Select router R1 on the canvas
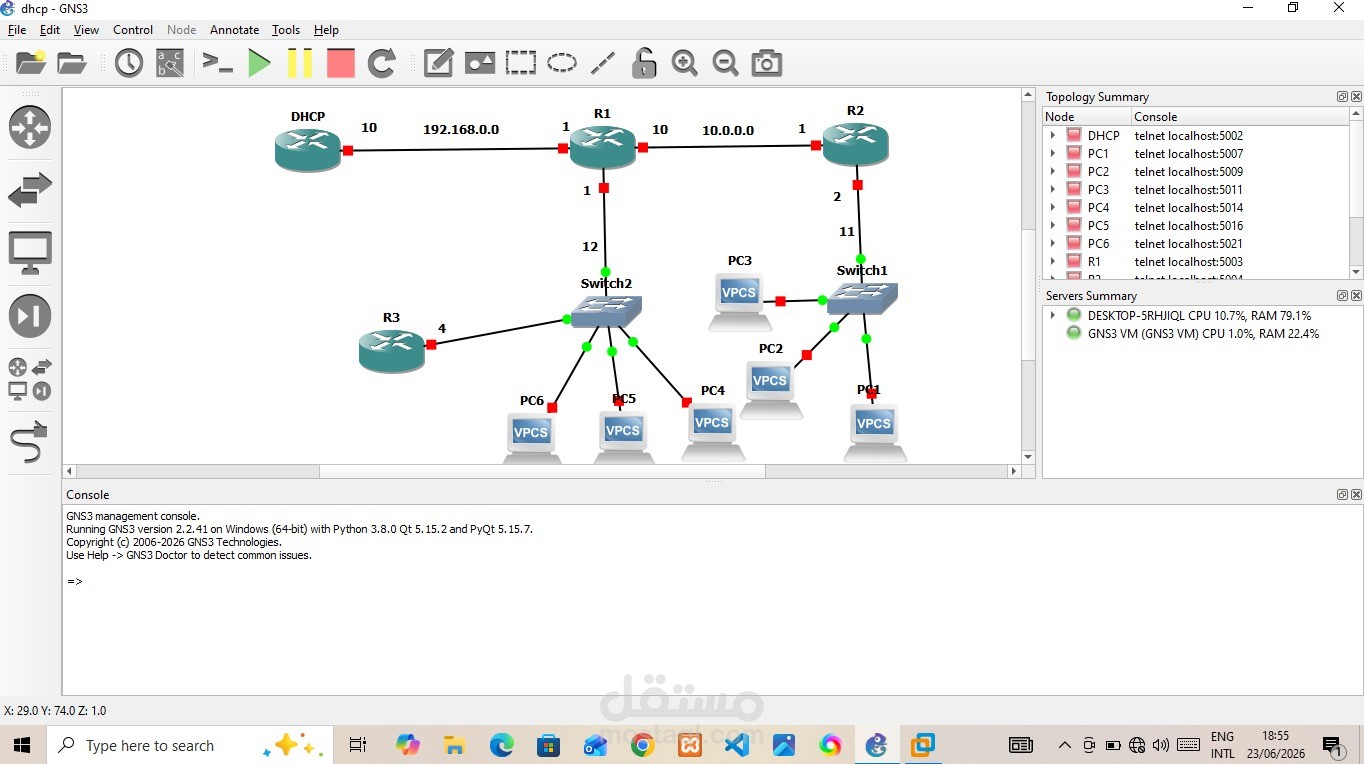 (603, 147)
